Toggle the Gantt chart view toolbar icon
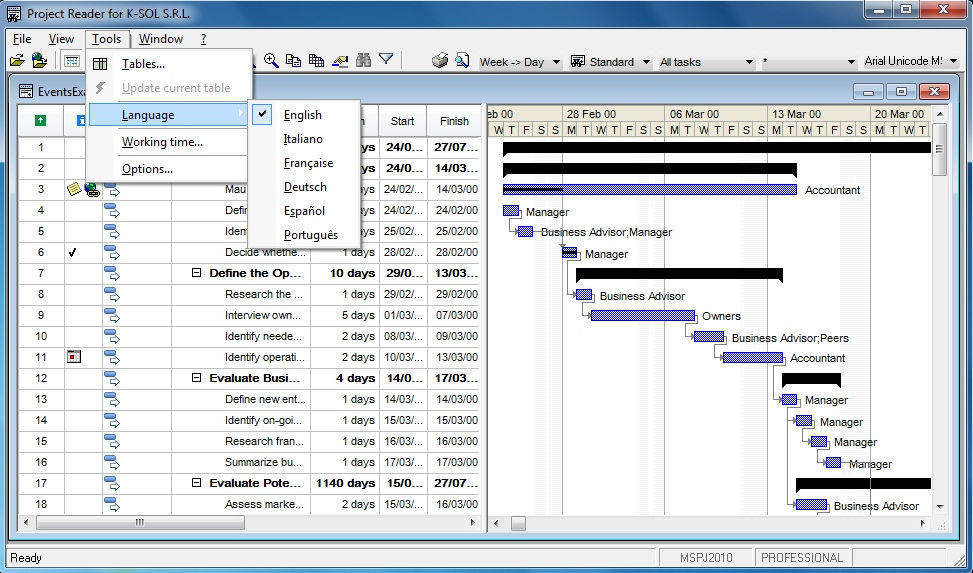The height and width of the screenshot is (573, 973). [x=72, y=61]
